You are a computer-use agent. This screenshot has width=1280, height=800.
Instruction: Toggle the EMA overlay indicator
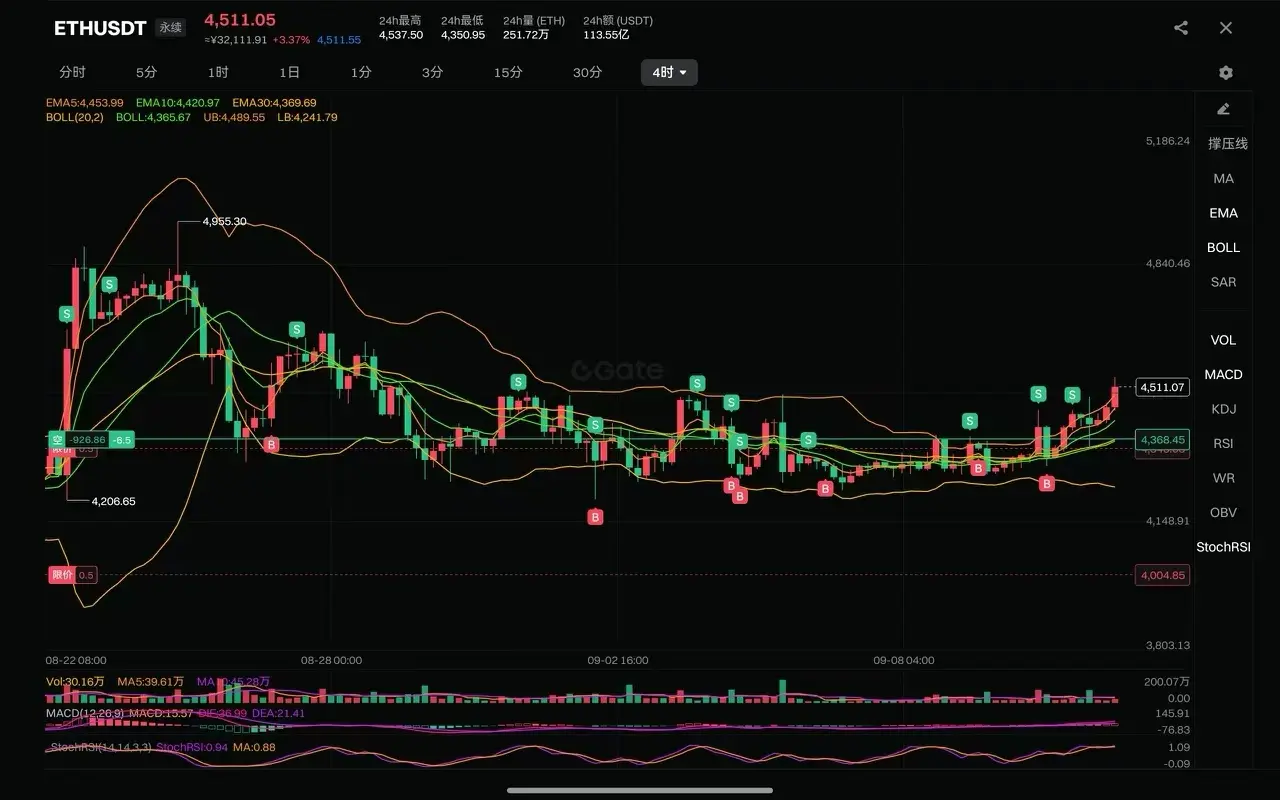(x=1223, y=213)
